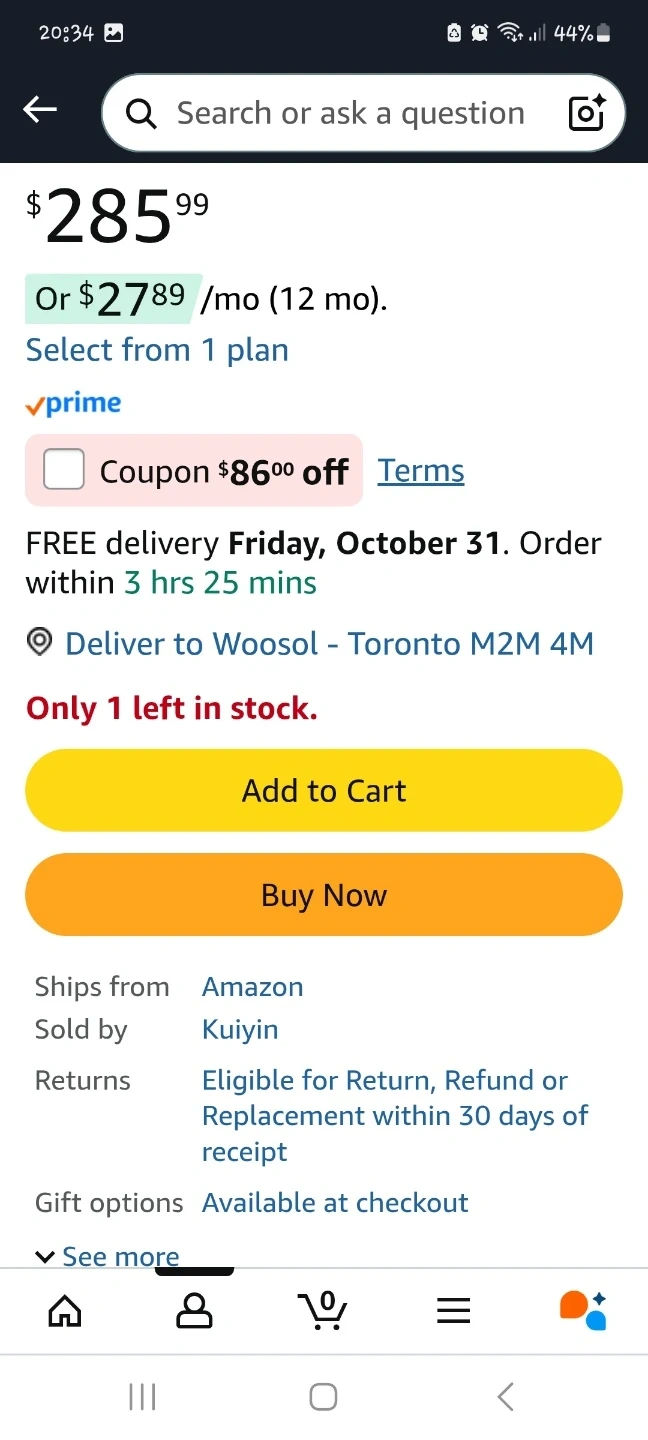Open the Kuiyin seller link

pyautogui.click(x=240, y=1029)
